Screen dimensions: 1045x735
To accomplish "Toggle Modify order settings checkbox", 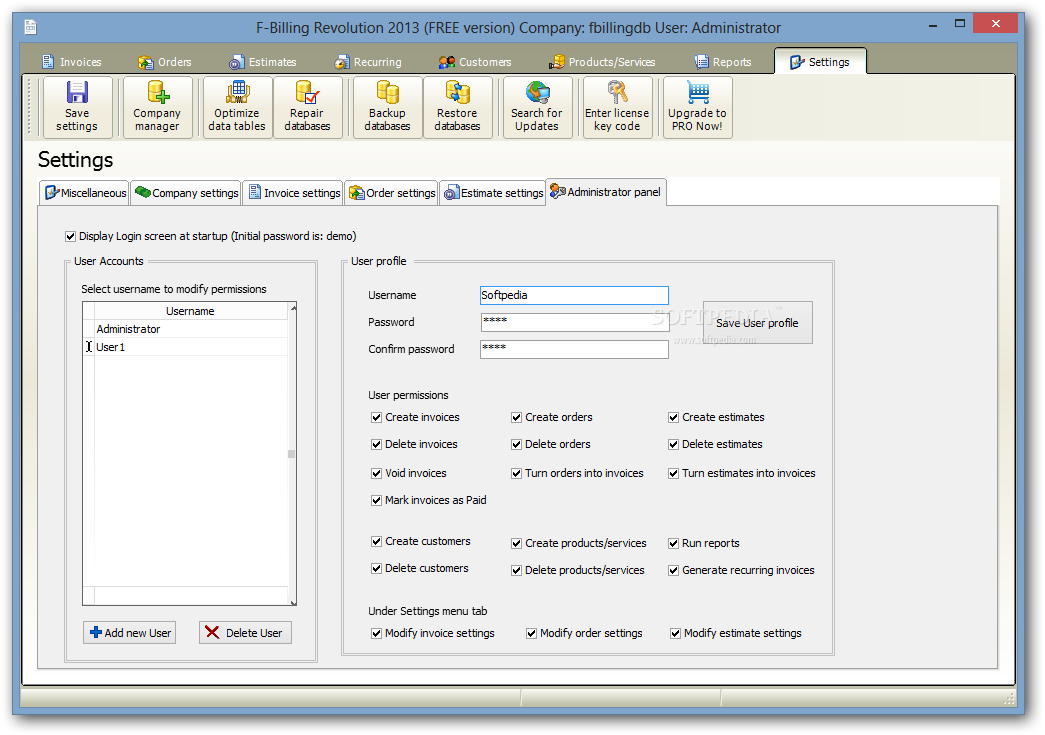I will click(x=532, y=633).
